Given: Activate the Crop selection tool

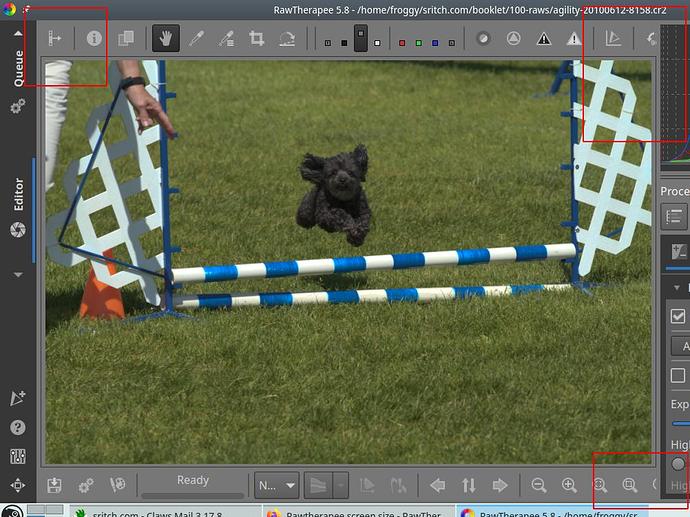Looking at the screenshot, I should 257,38.
